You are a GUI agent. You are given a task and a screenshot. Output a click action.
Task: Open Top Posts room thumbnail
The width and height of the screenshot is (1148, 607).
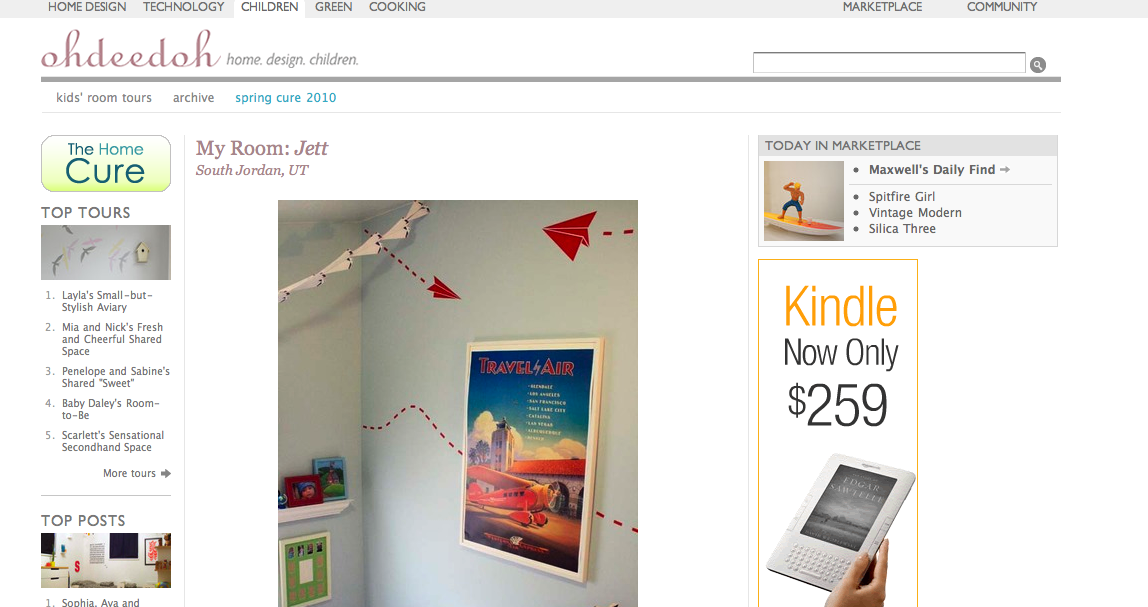click(x=106, y=560)
